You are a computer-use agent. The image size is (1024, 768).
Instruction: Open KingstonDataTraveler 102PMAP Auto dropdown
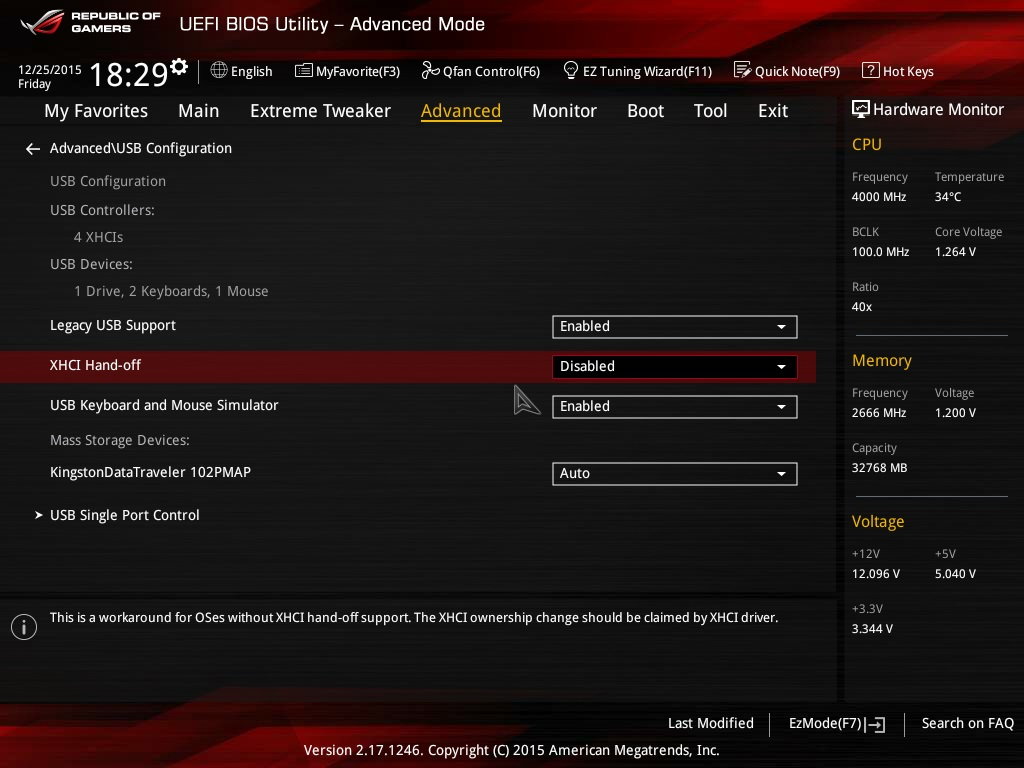[674, 473]
